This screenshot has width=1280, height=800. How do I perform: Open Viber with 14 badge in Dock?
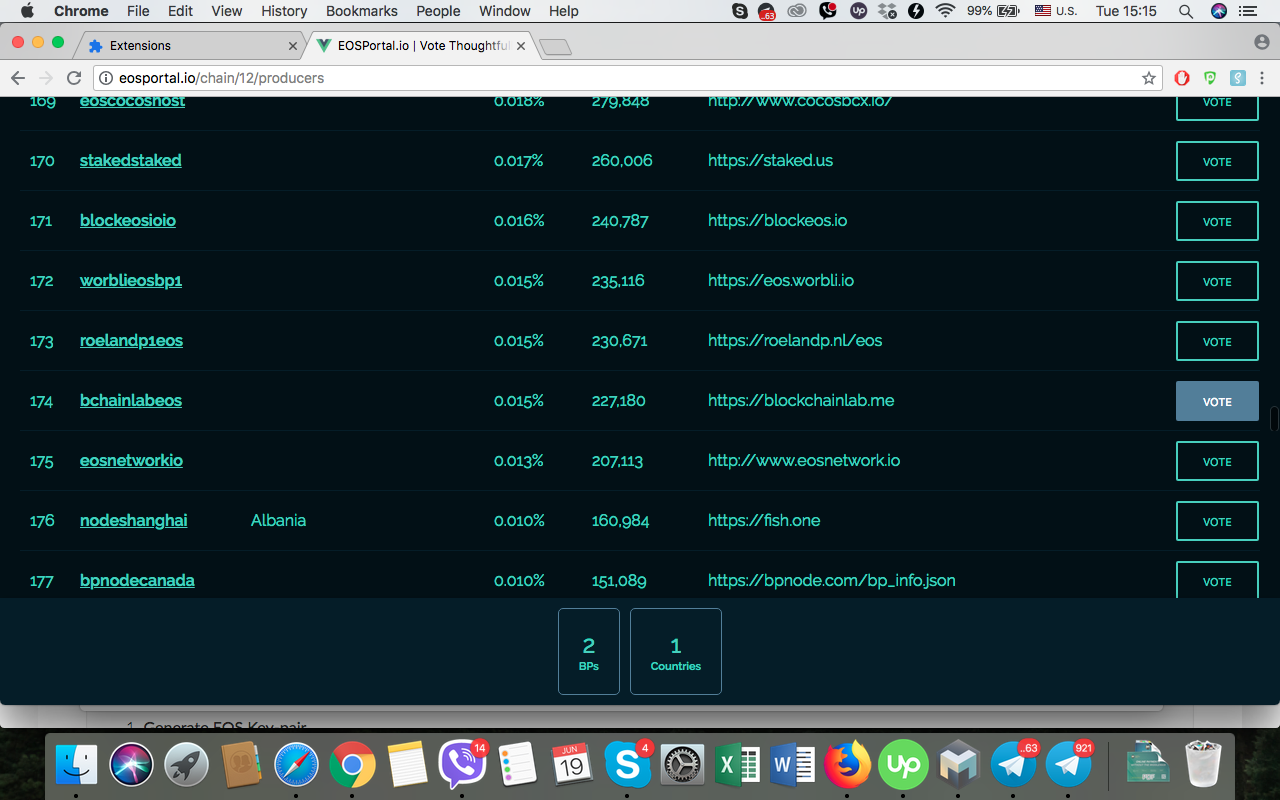(462, 766)
